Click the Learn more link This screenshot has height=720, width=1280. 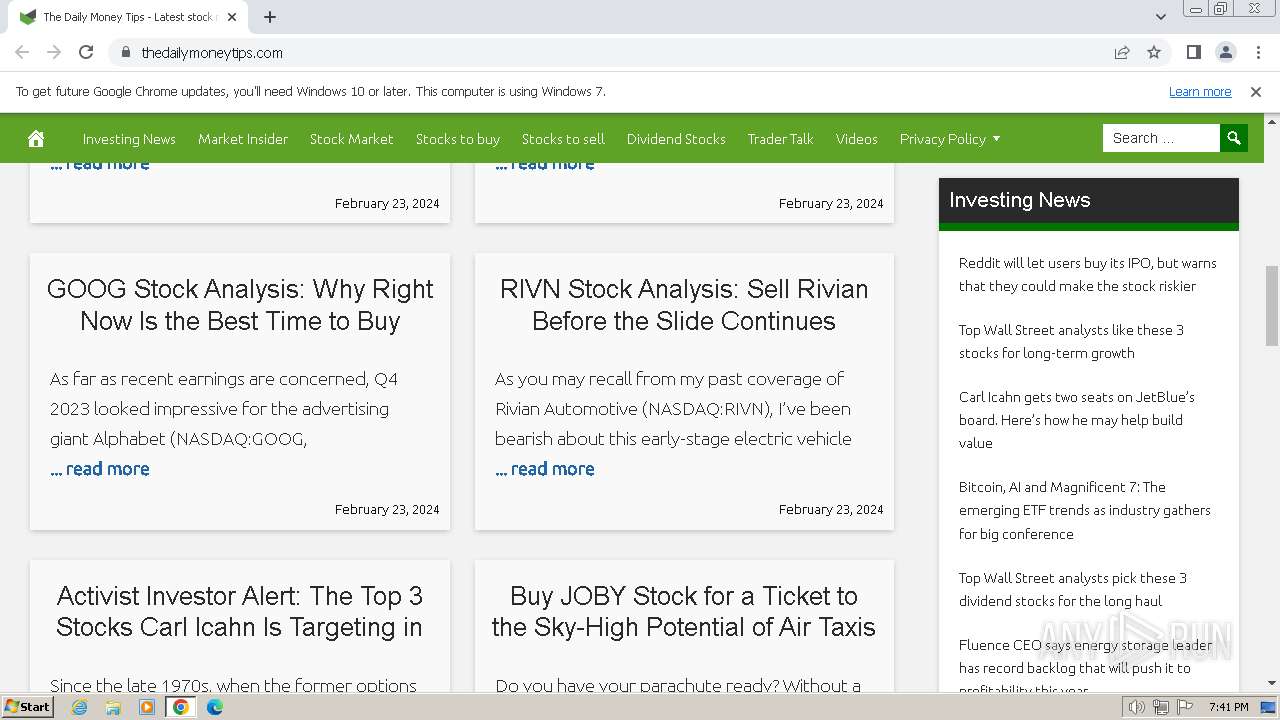1200,91
